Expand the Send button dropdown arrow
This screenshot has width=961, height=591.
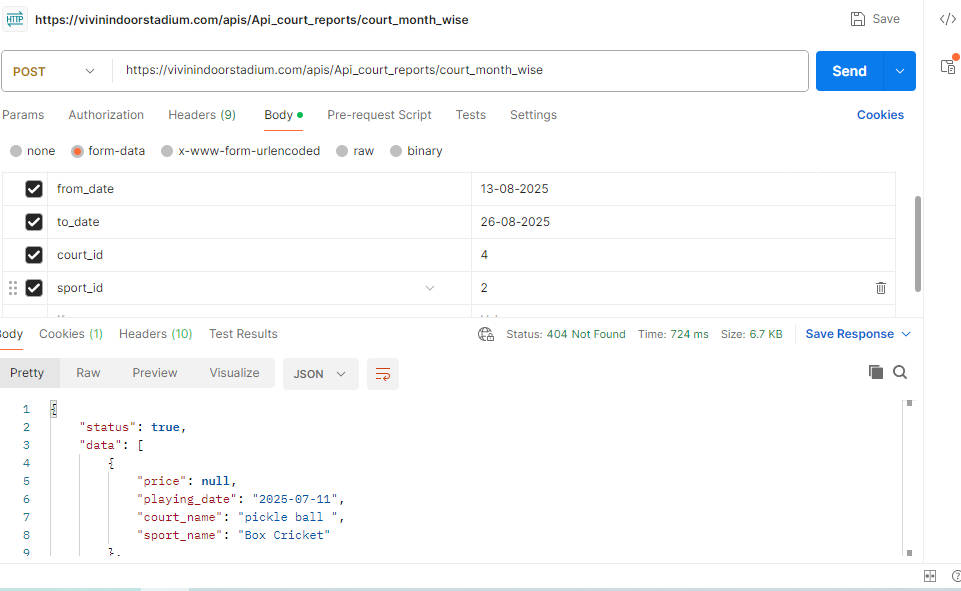[900, 71]
